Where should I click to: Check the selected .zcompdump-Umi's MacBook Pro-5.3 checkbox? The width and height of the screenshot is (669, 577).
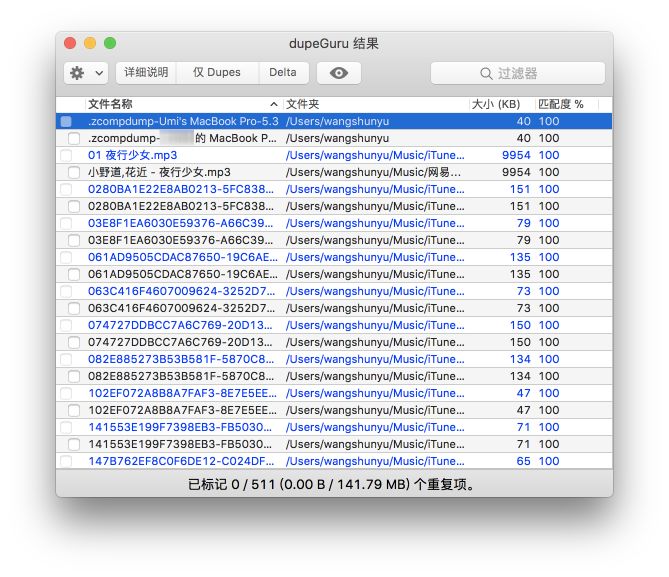pyautogui.click(x=66, y=121)
